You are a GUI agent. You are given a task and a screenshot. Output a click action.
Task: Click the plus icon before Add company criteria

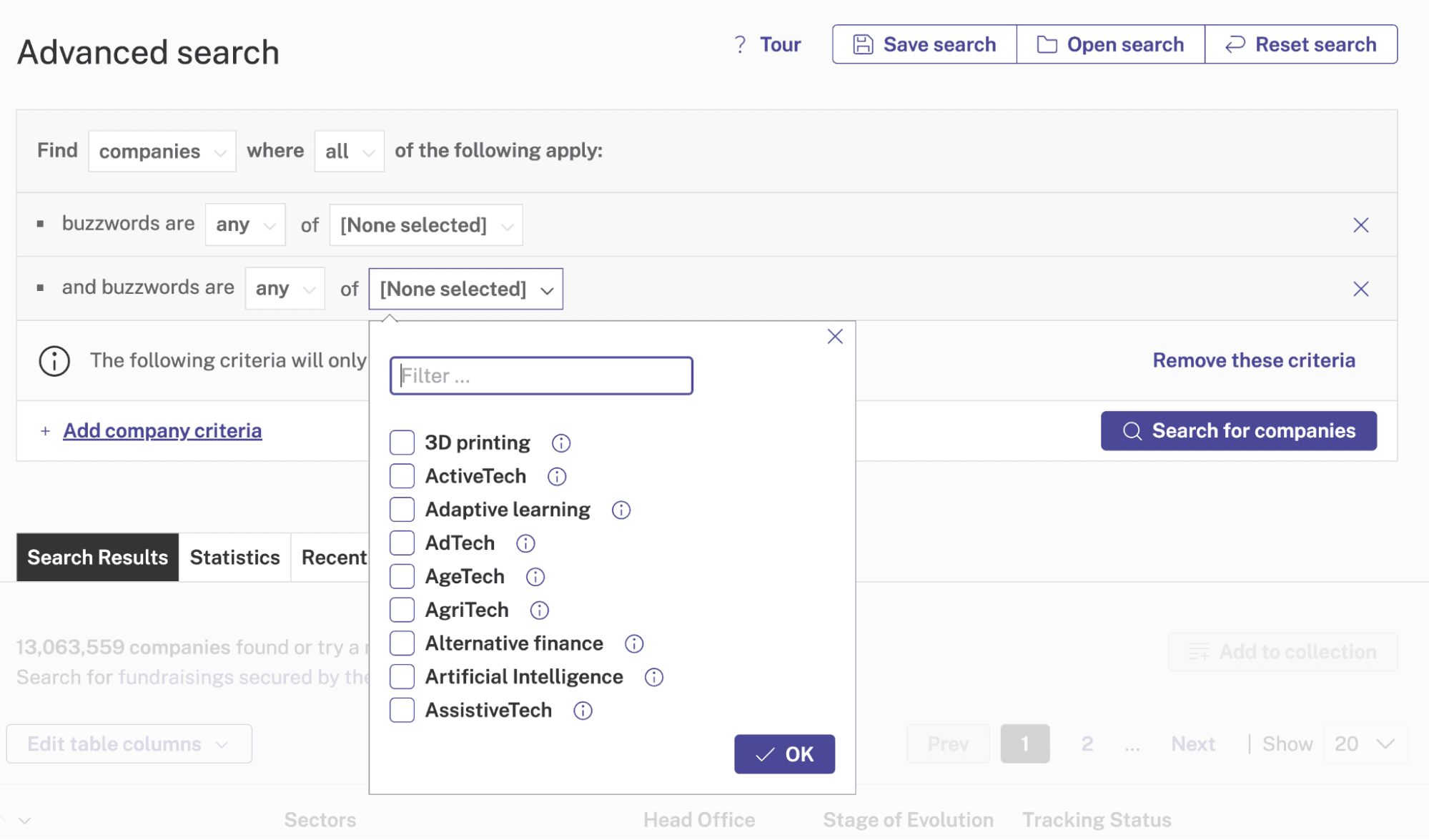tap(46, 431)
